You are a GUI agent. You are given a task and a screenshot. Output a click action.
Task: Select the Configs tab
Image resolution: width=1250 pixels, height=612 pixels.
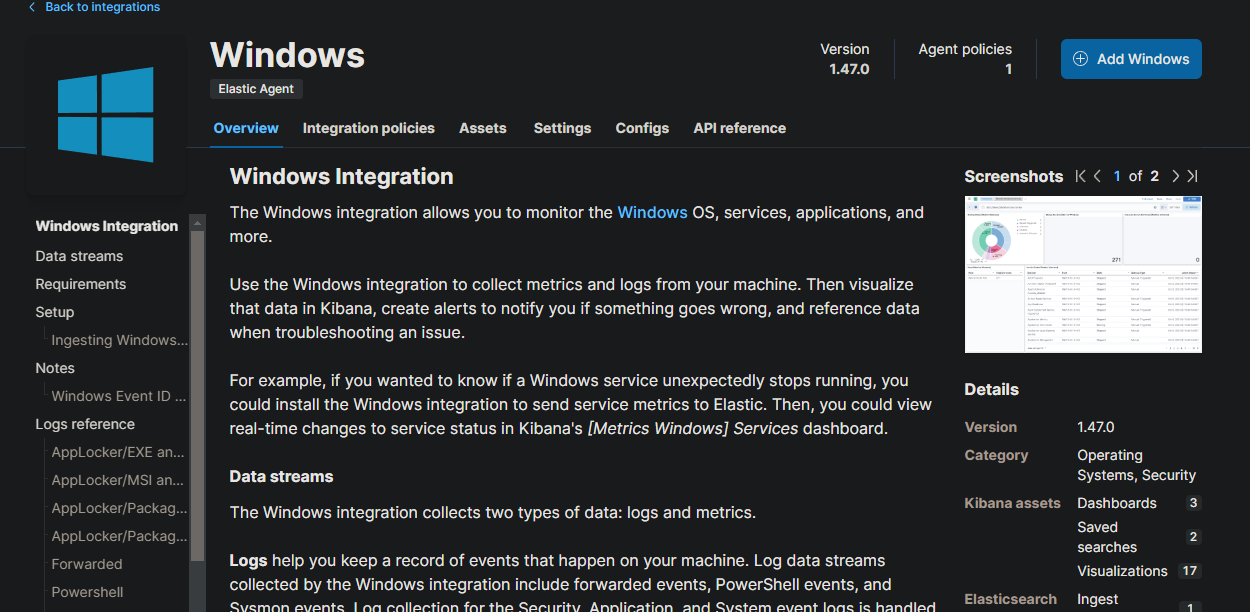[x=642, y=128]
